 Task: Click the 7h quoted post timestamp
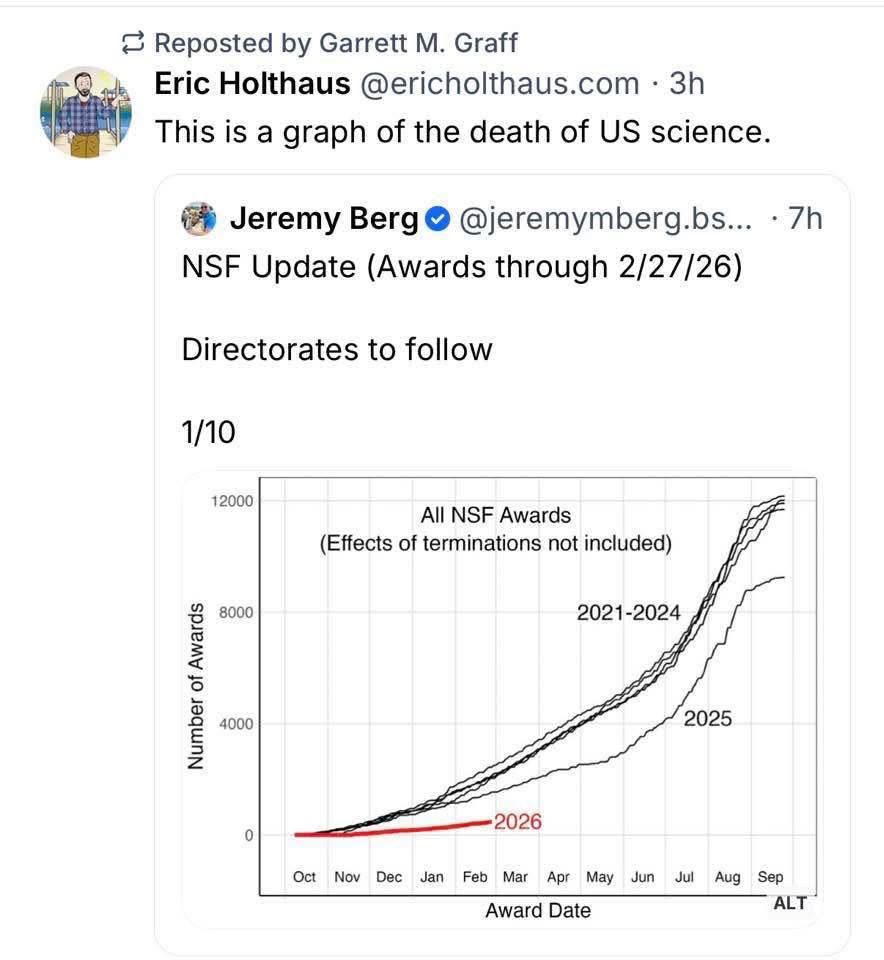pos(804,218)
